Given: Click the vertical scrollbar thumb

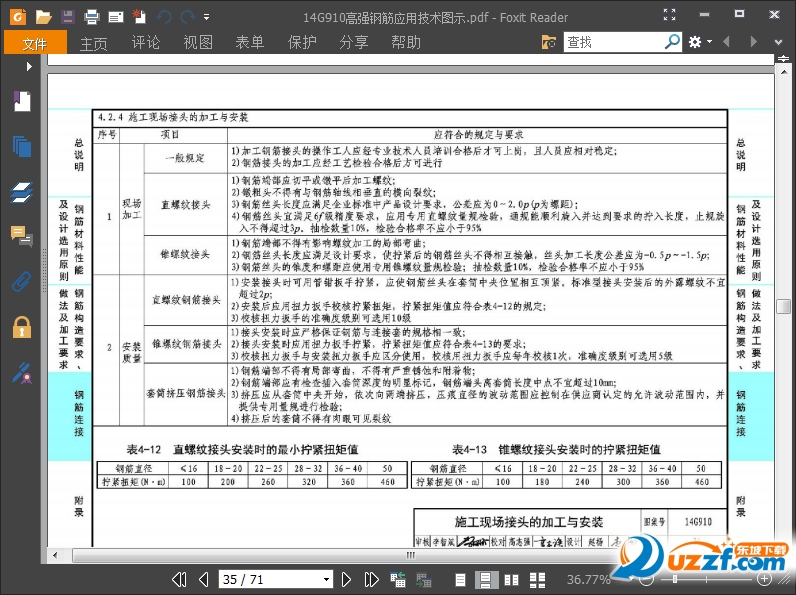Looking at the screenshot, I should pyautogui.click(x=783, y=306).
